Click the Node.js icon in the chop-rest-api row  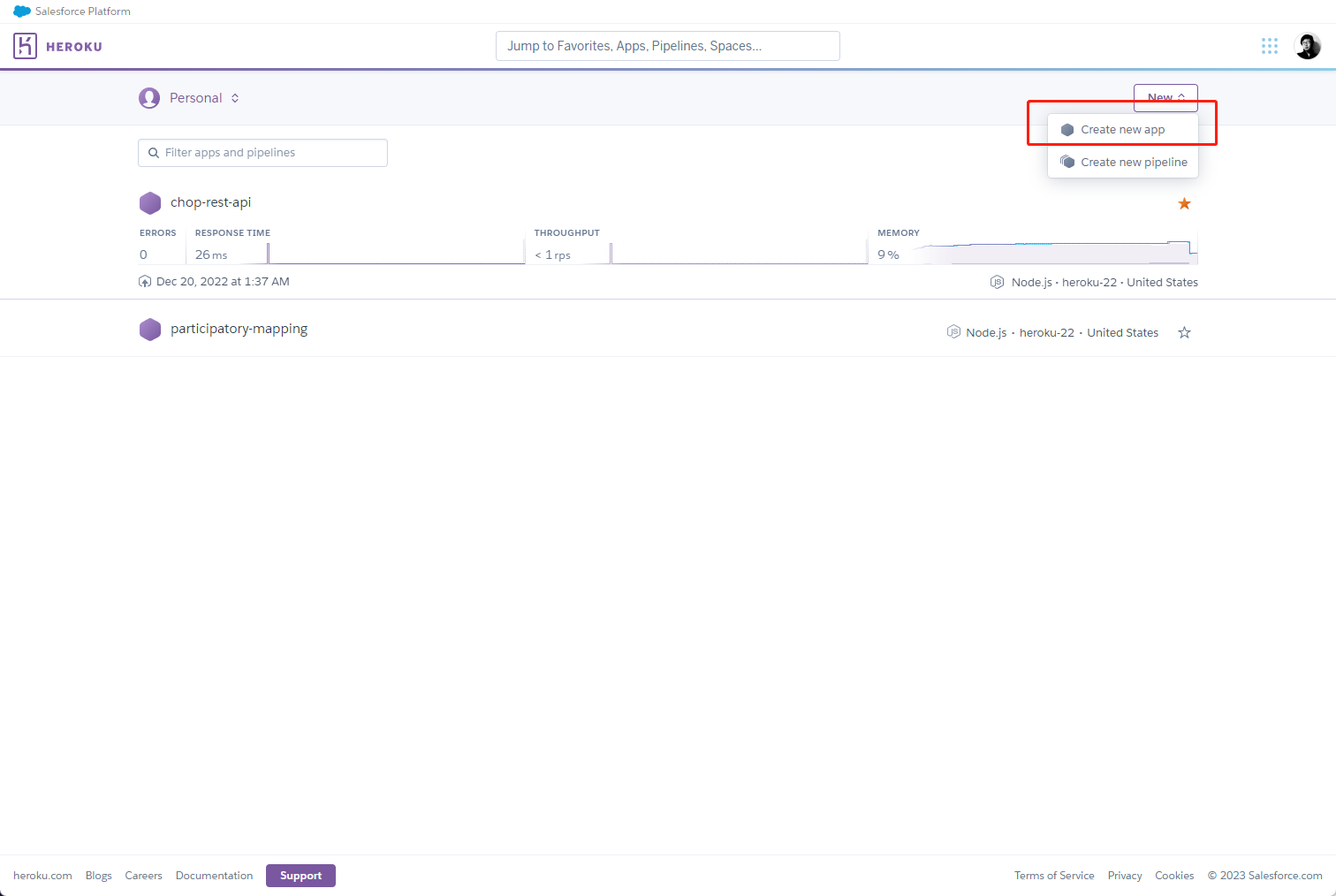pos(997,283)
